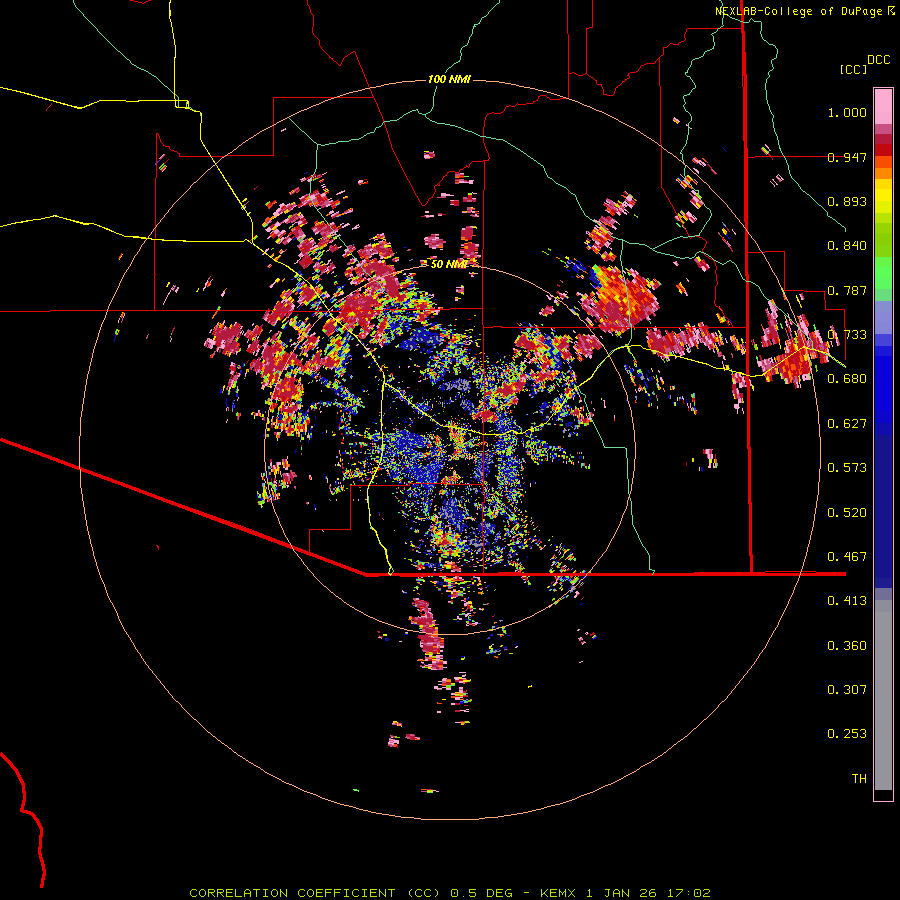Click the 0.787 scale value

click(x=847, y=290)
